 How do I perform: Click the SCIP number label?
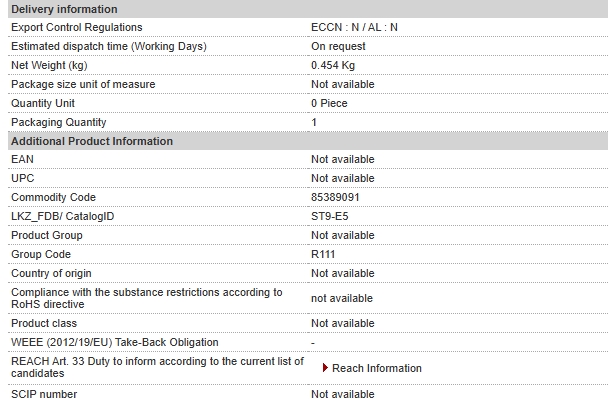44,394
